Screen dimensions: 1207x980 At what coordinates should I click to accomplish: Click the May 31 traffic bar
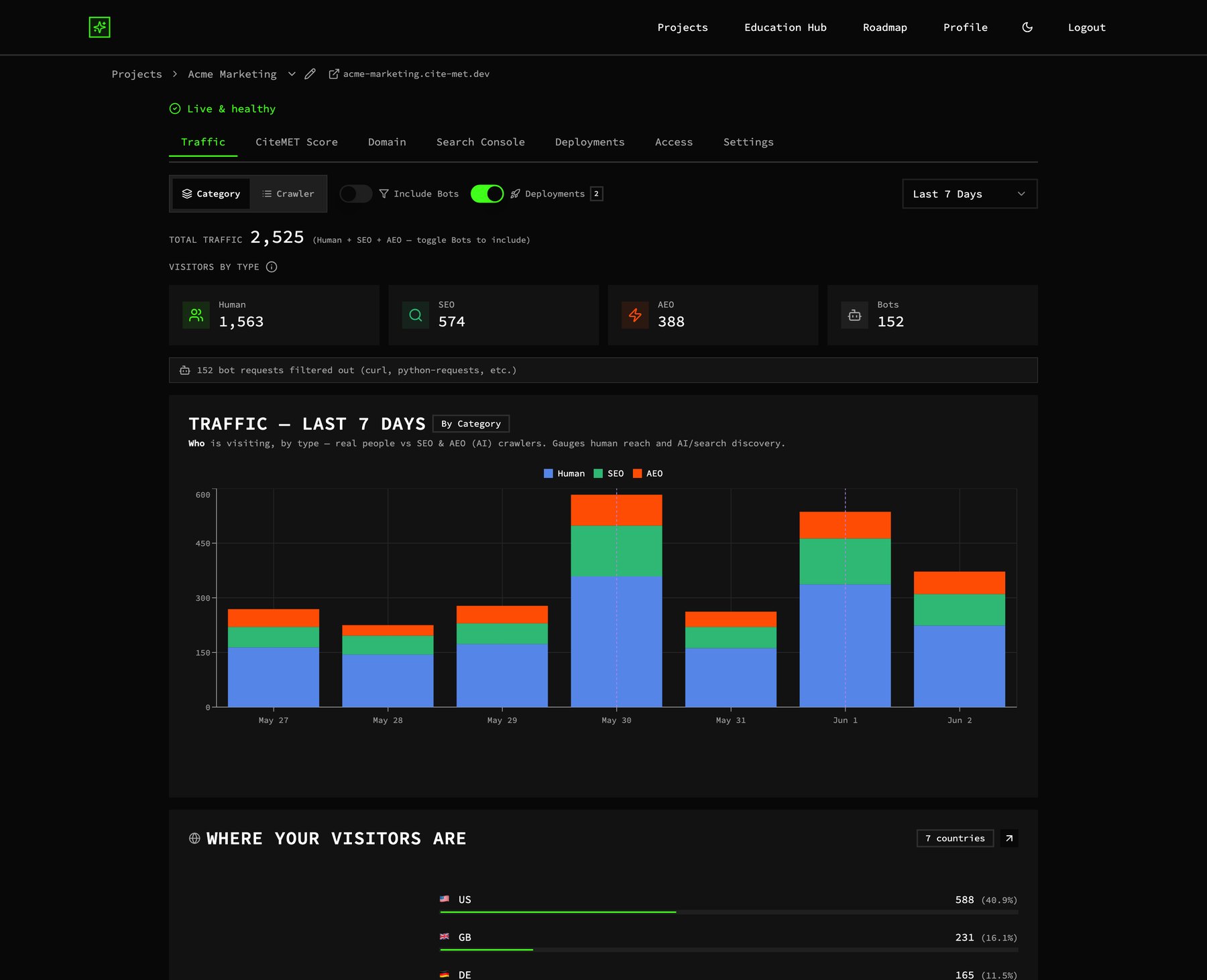(731, 660)
